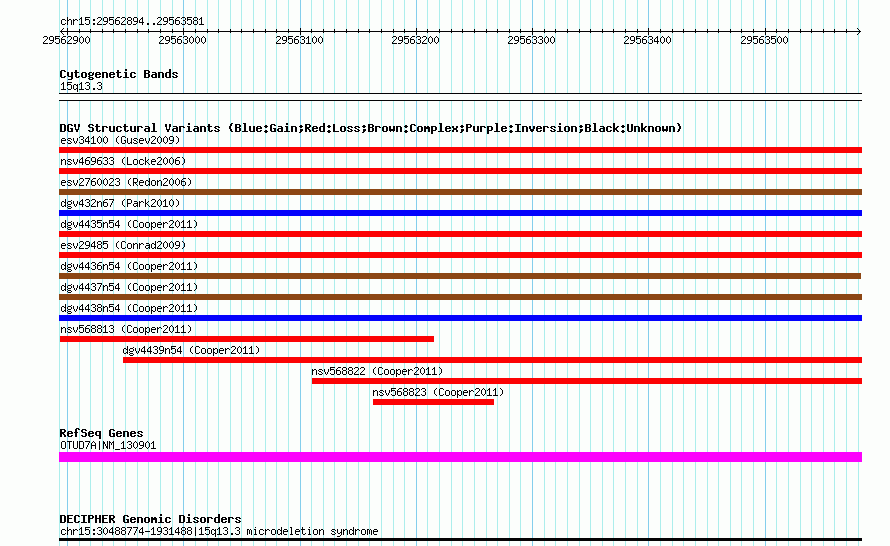
Task: Click the esv34100 (Gusev2009) red loss bar
Action: pos(460,150)
